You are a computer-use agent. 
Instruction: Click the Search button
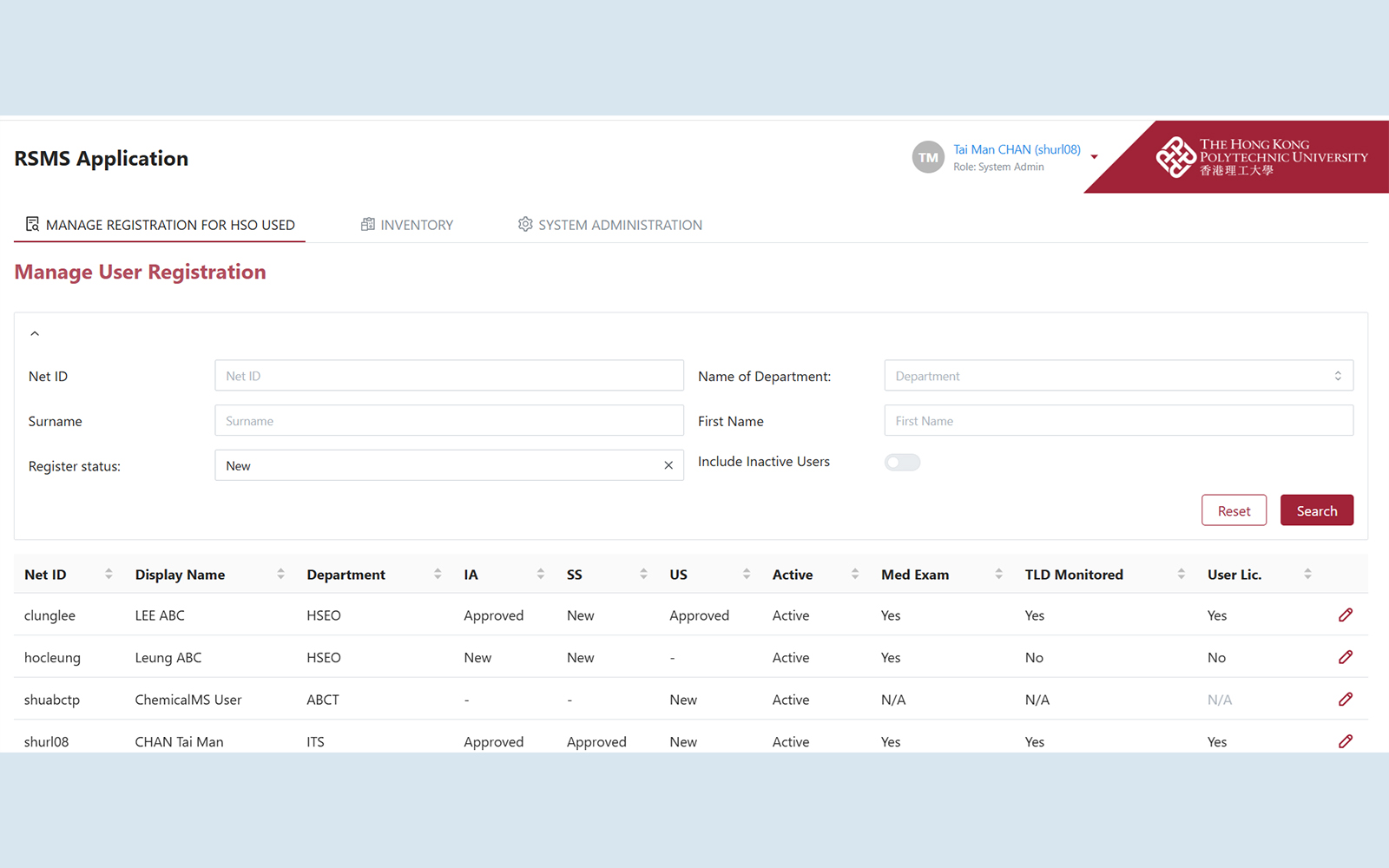1316,510
